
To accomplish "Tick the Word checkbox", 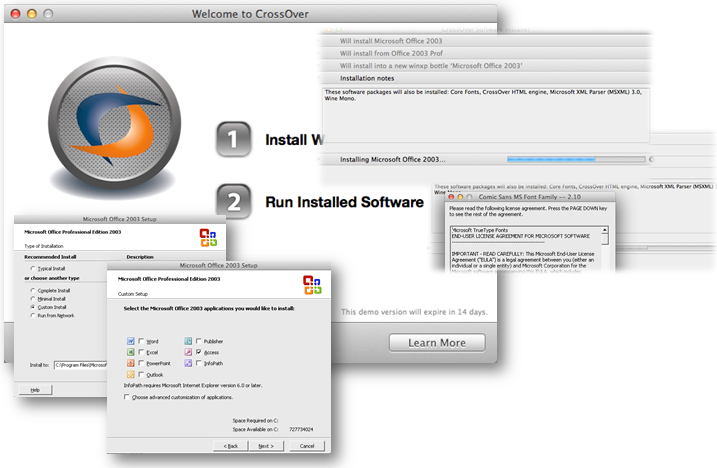I will tap(141, 341).
